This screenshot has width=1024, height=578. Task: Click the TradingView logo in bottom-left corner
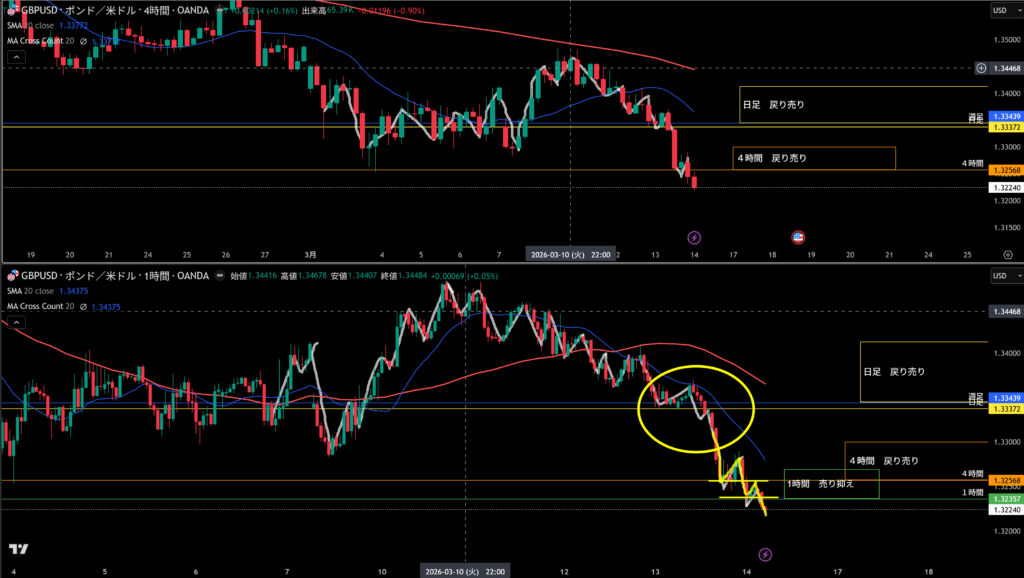pyautogui.click(x=17, y=549)
